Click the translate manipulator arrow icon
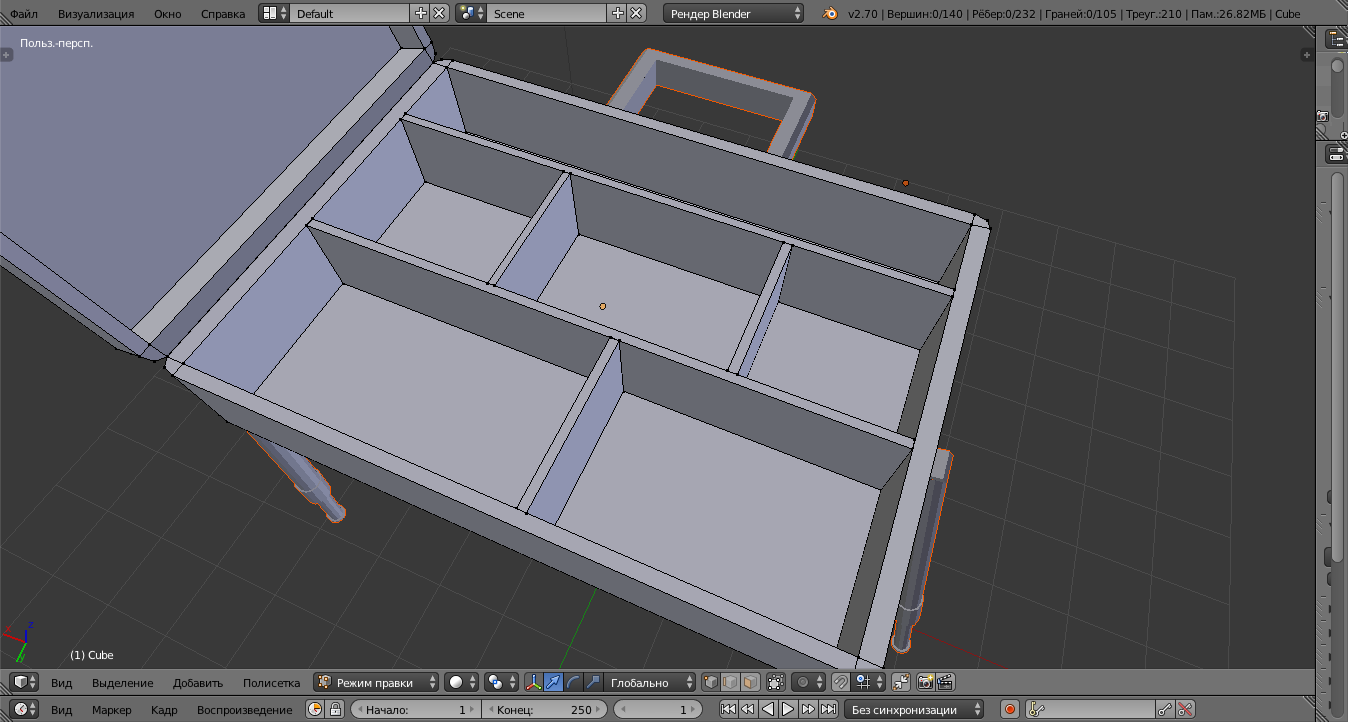The image size is (1348, 722). click(553, 683)
